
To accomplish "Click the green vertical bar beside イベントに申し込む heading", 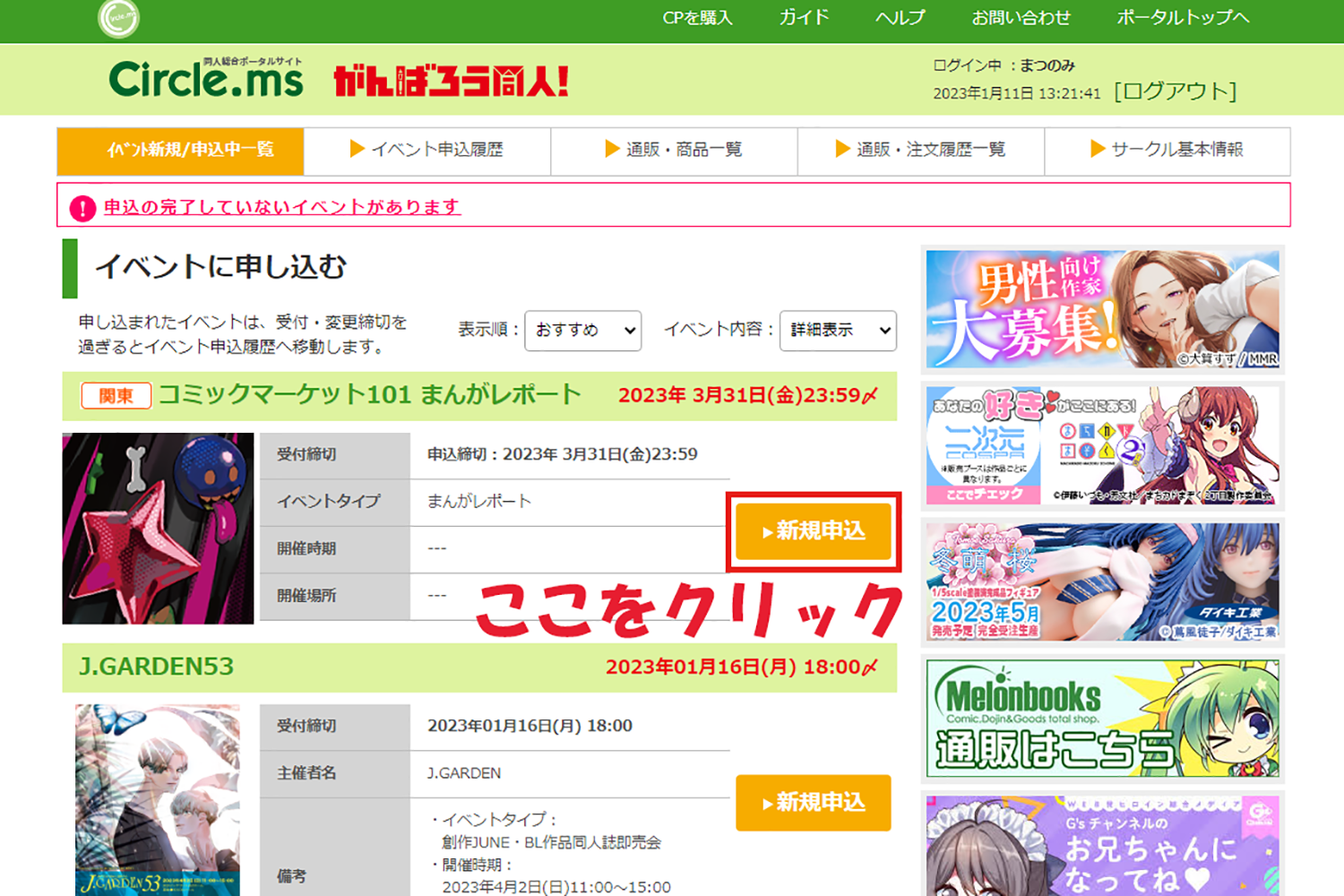I will point(70,266).
